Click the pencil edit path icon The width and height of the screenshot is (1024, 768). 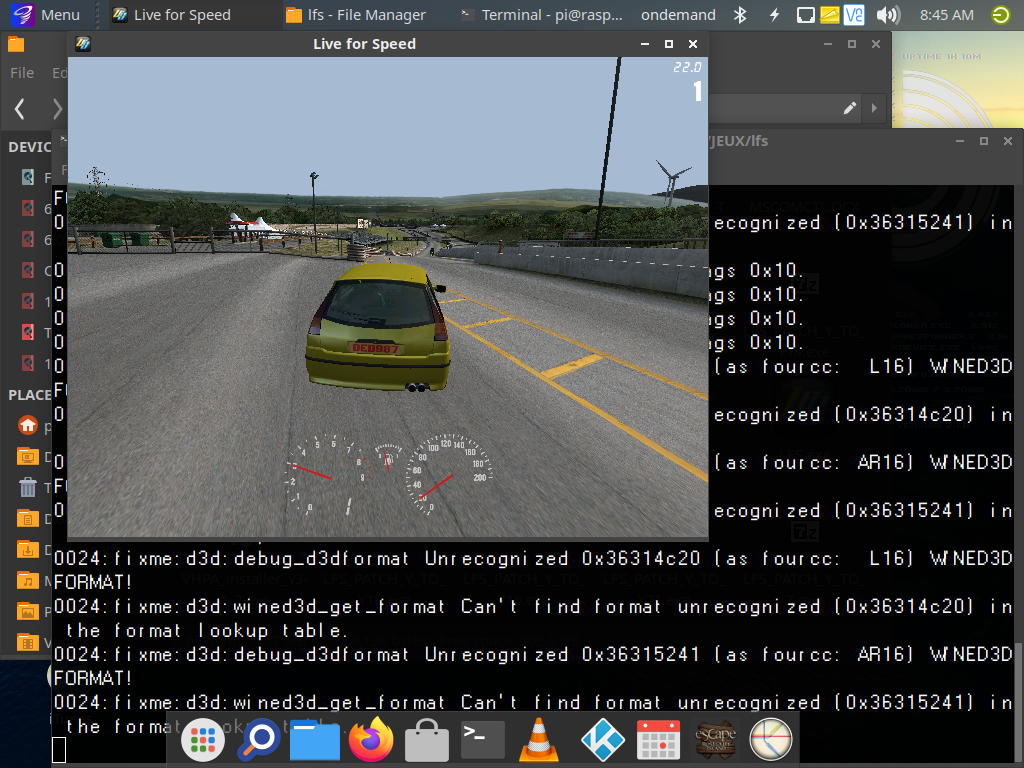pyautogui.click(x=849, y=108)
